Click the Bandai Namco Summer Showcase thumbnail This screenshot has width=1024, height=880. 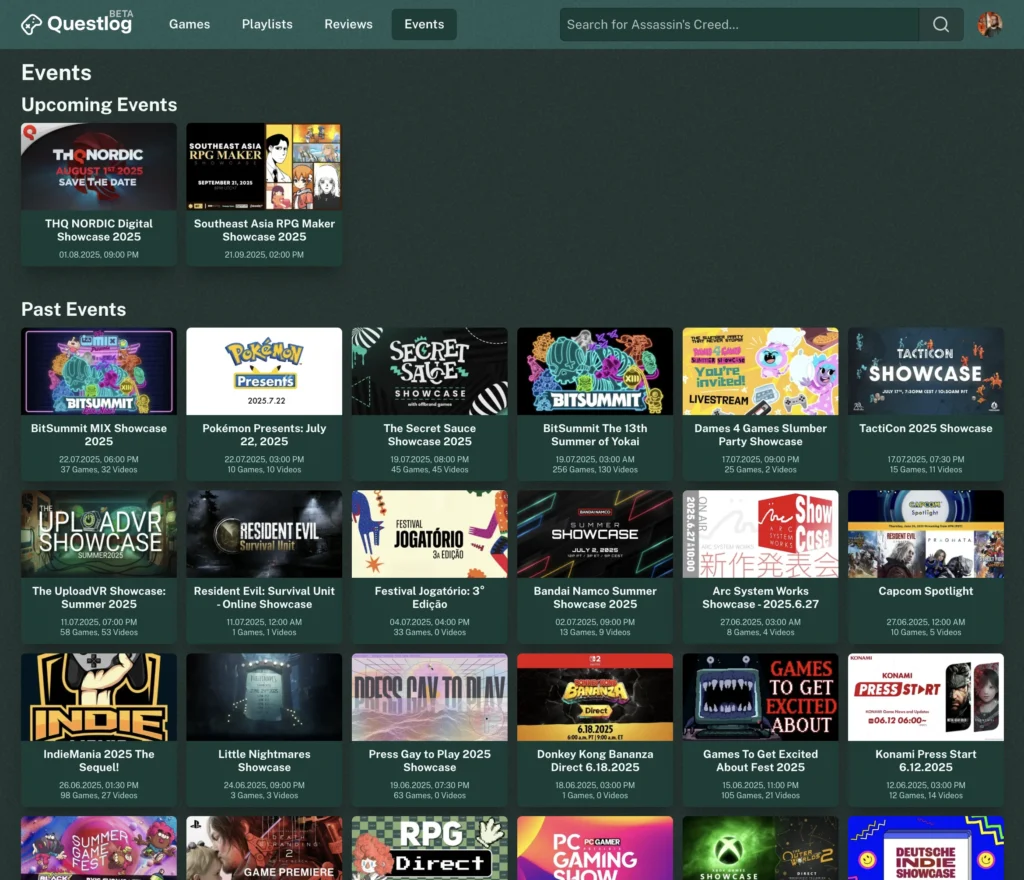(x=595, y=534)
